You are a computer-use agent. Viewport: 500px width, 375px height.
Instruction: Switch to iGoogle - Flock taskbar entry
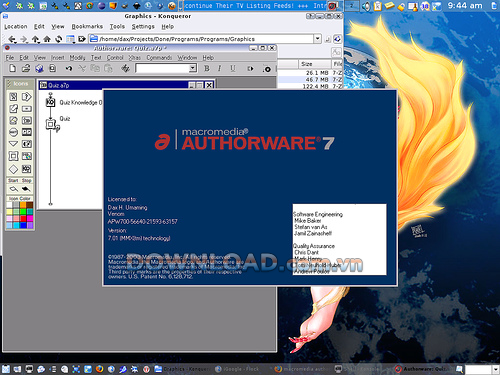pos(237,369)
